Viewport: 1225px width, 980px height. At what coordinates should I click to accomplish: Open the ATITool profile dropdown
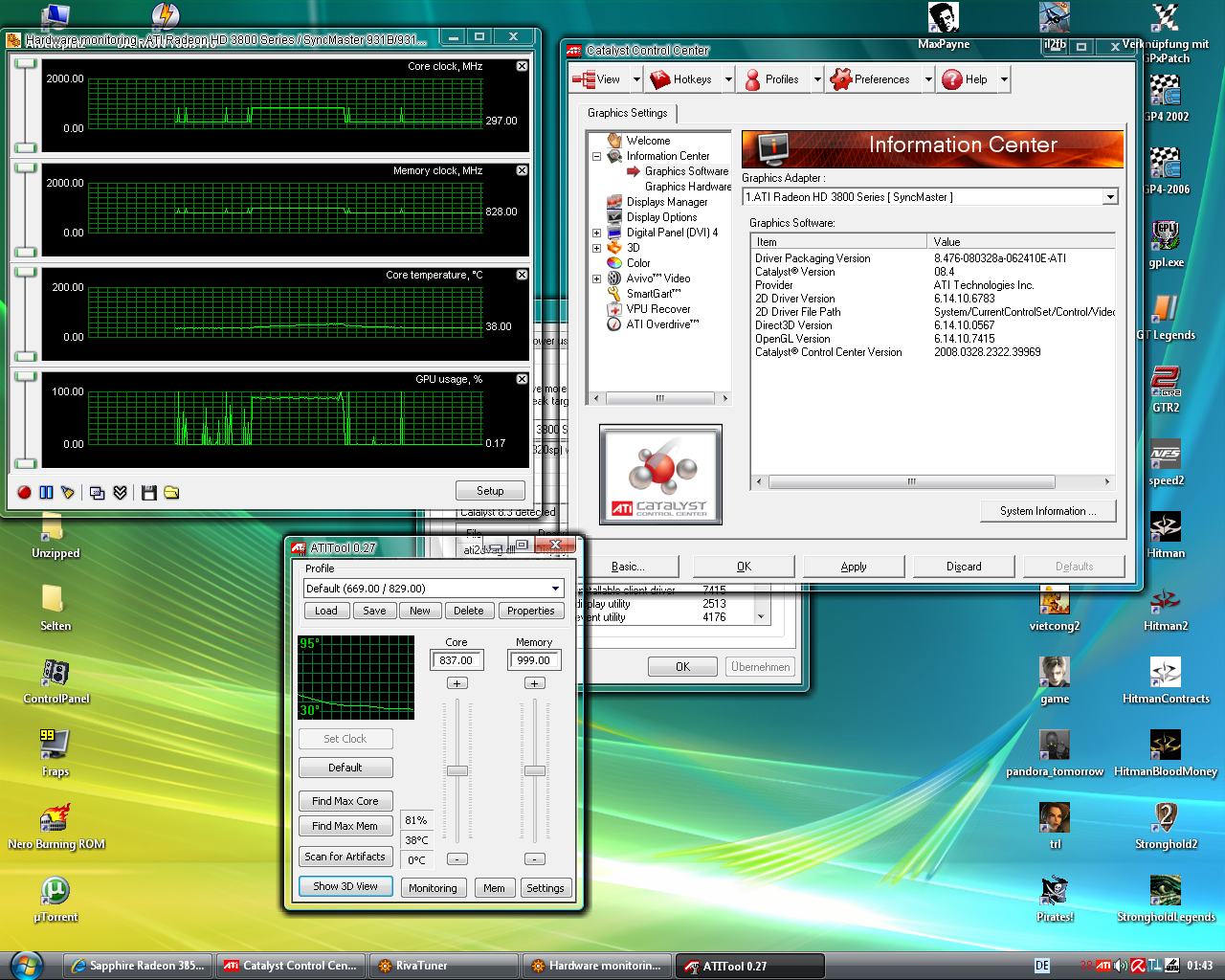click(555, 589)
